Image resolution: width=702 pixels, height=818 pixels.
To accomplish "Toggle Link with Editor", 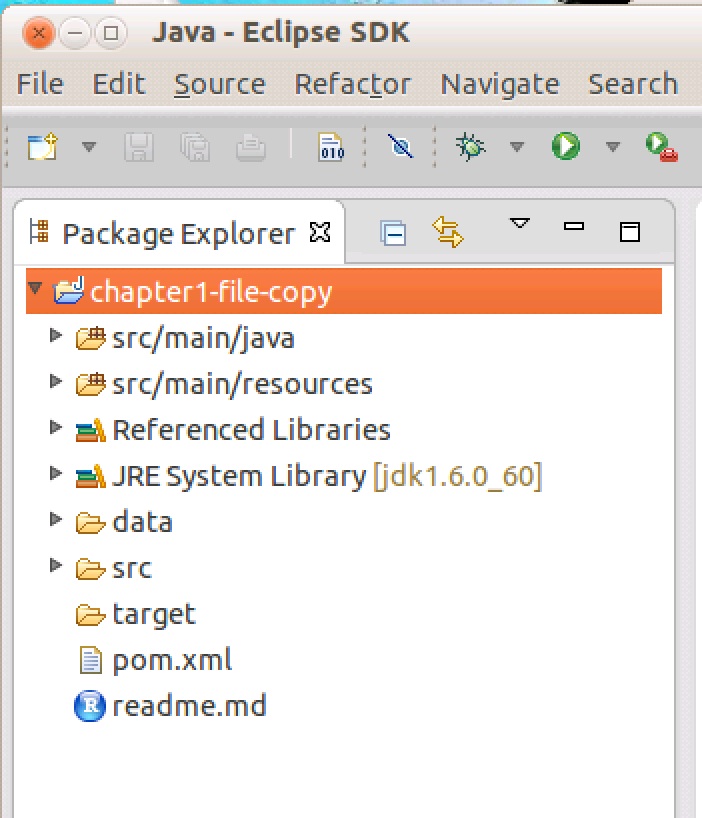I will pos(448,233).
